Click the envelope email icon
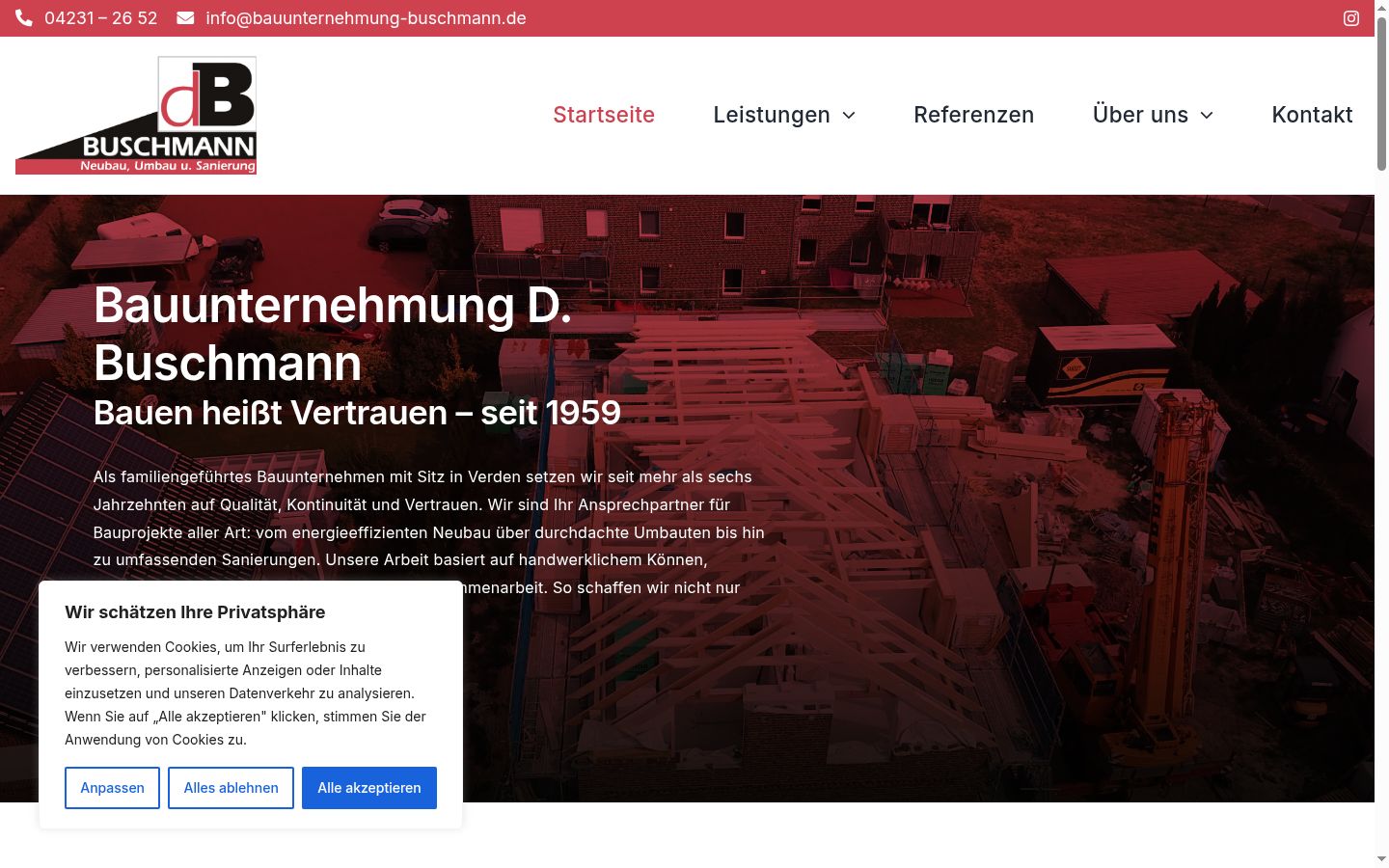The height and width of the screenshot is (868, 1389). point(185,18)
